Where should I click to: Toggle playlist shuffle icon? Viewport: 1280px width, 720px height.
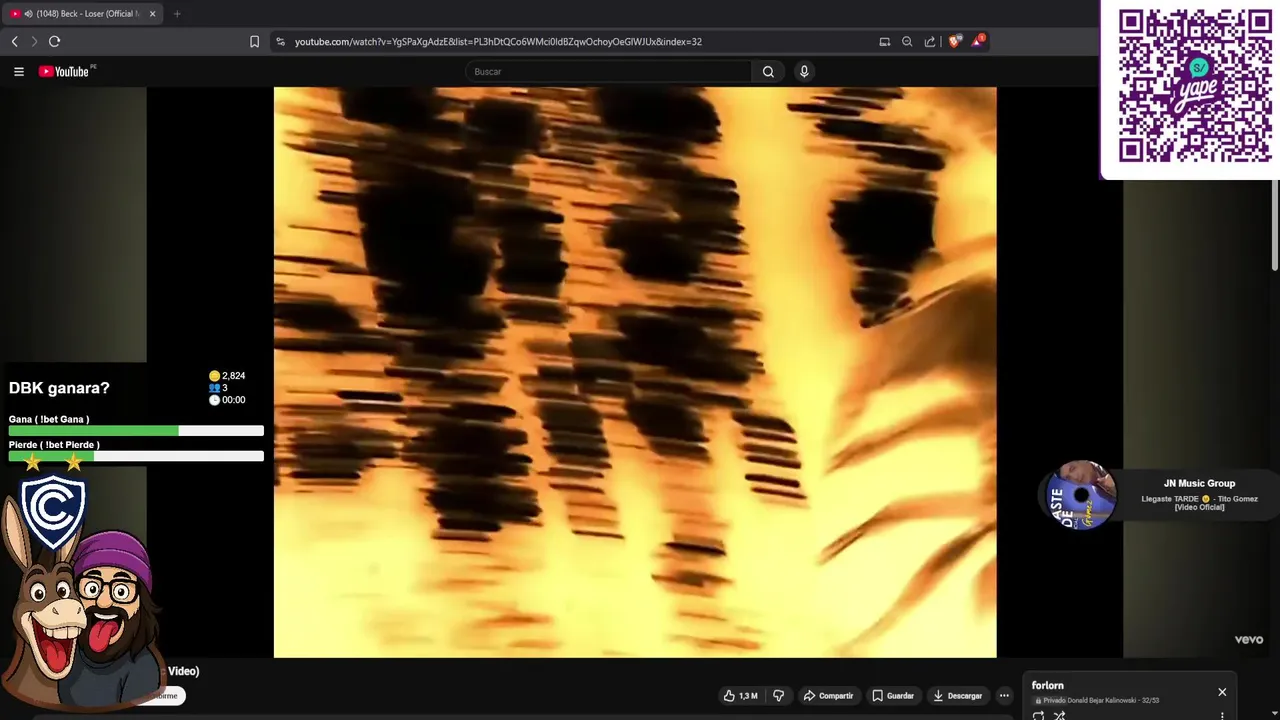[x=1060, y=716]
